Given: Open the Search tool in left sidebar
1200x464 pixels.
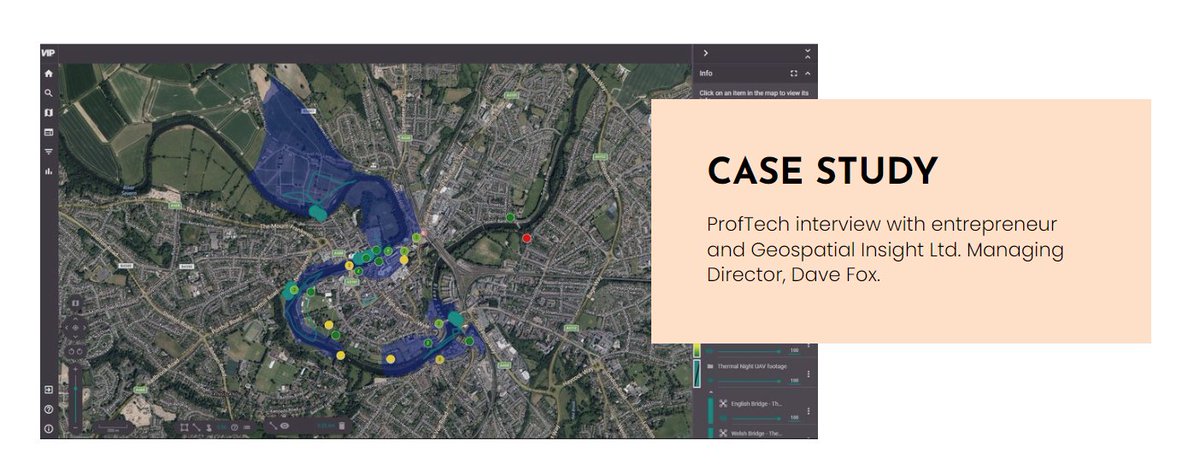Looking at the screenshot, I should [x=48, y=93].
